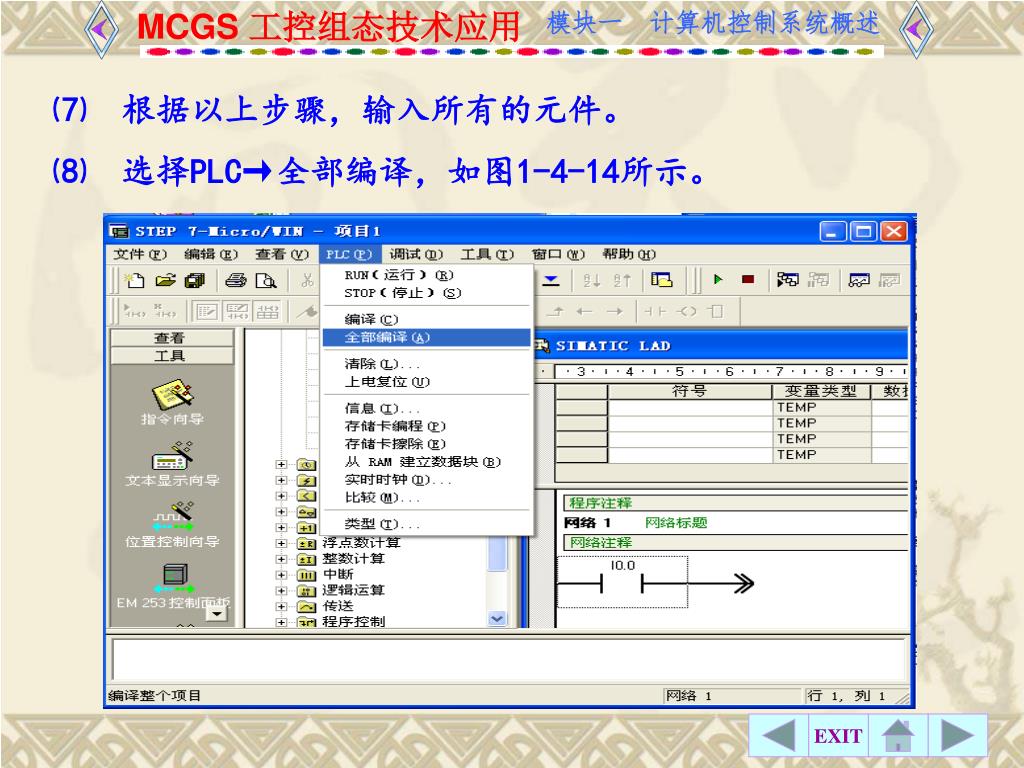1024x768 pixels.
Task: Select STOP(停止) in PLC menu
Action: click(x=427, y=293)
